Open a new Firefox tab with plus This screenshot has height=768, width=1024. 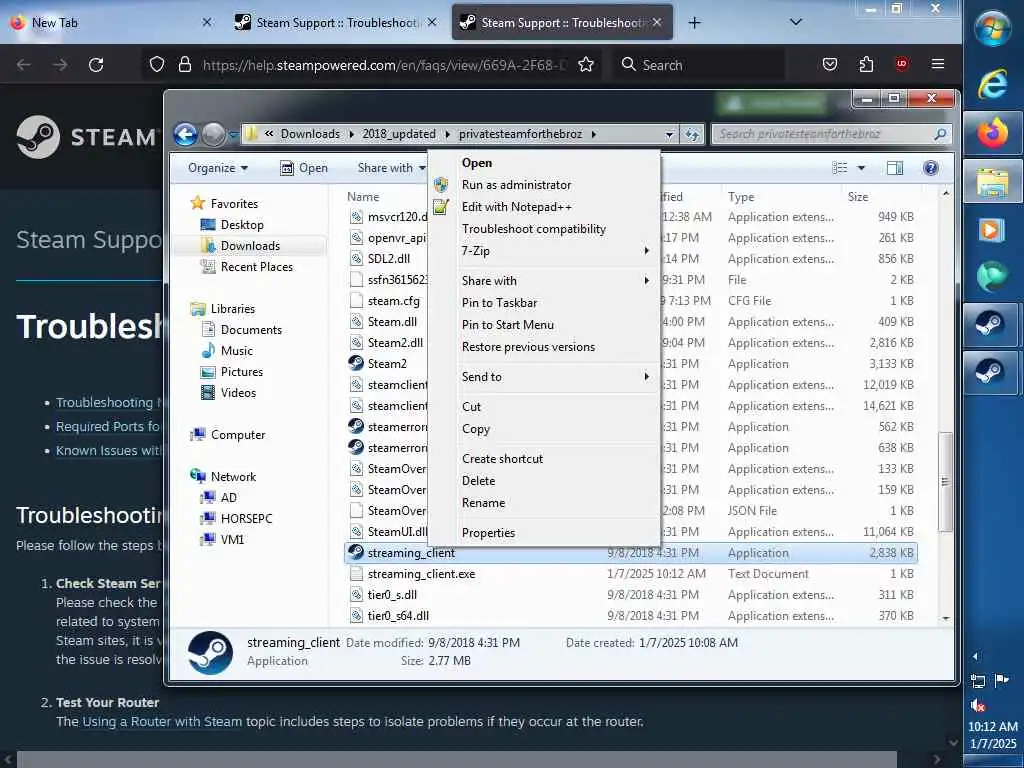[x=694, y=23]
